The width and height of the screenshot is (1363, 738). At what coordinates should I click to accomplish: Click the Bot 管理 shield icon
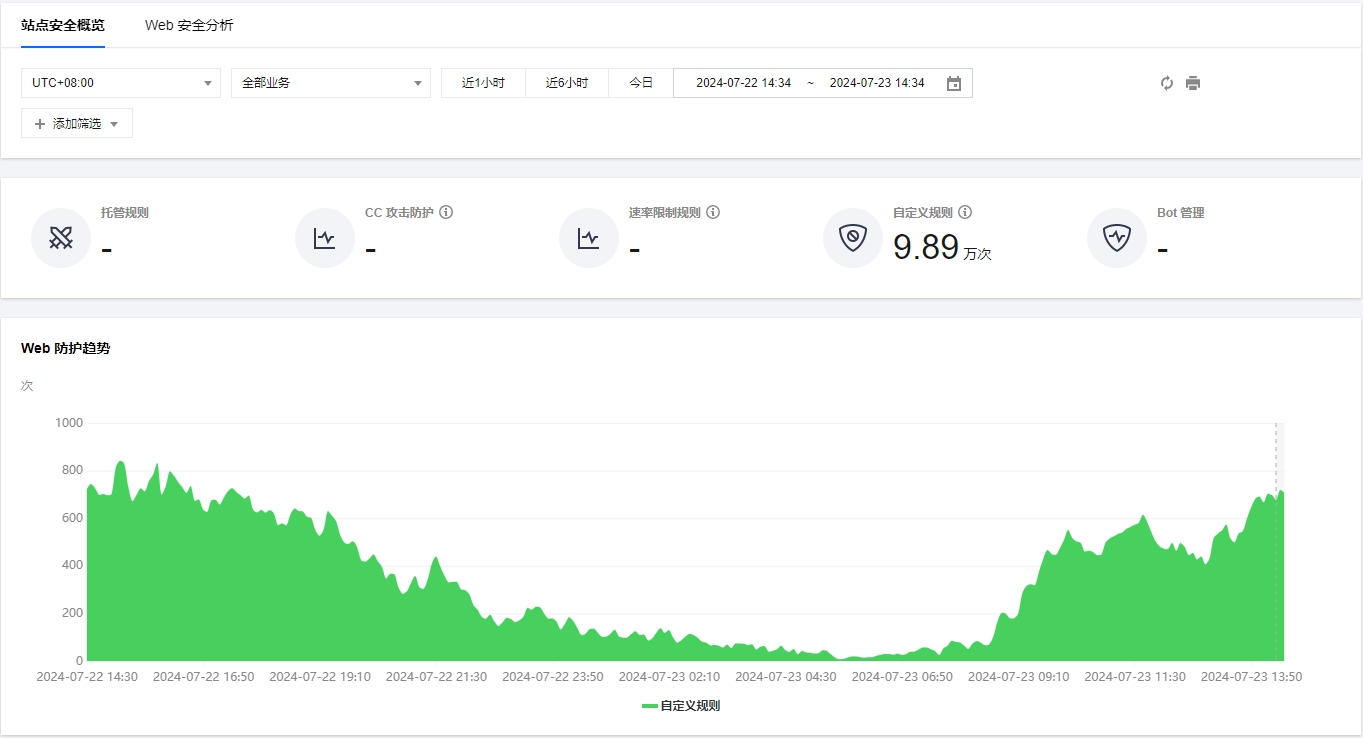point(1117,238)
